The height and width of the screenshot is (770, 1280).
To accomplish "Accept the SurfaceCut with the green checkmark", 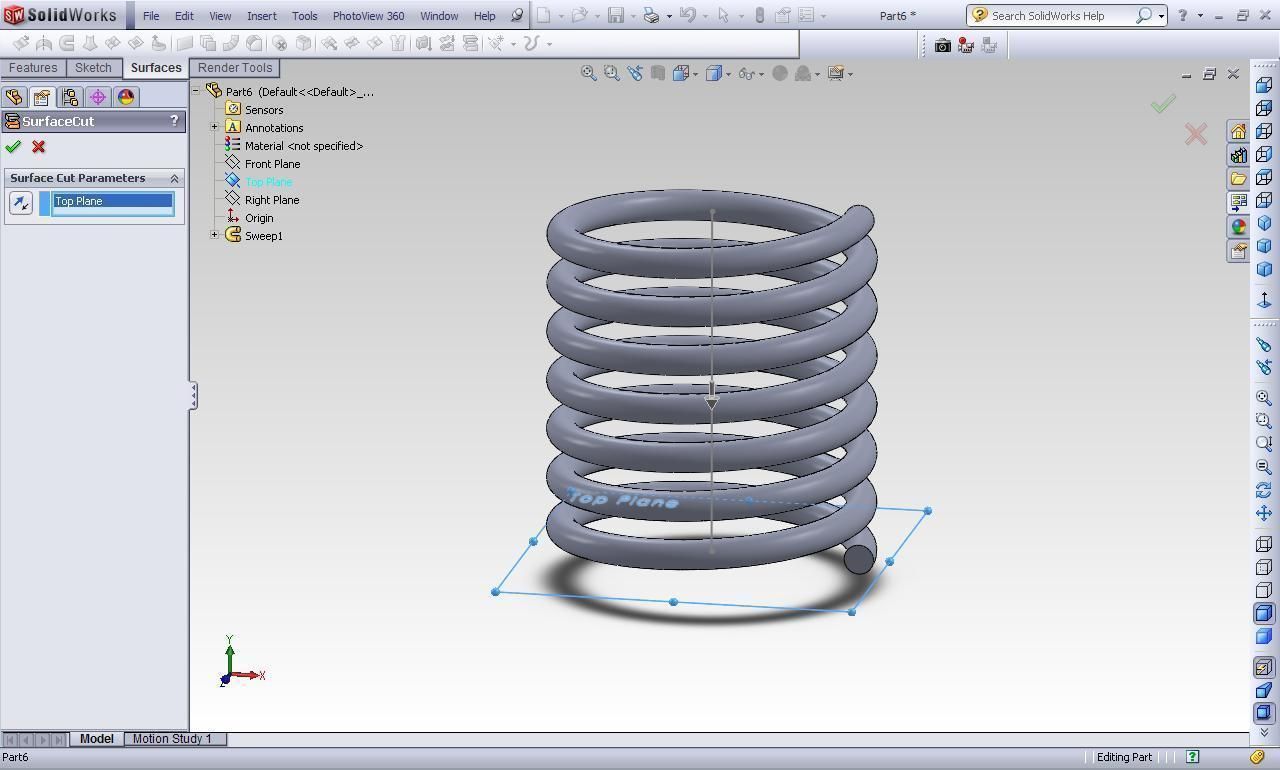I will (13, 147).
